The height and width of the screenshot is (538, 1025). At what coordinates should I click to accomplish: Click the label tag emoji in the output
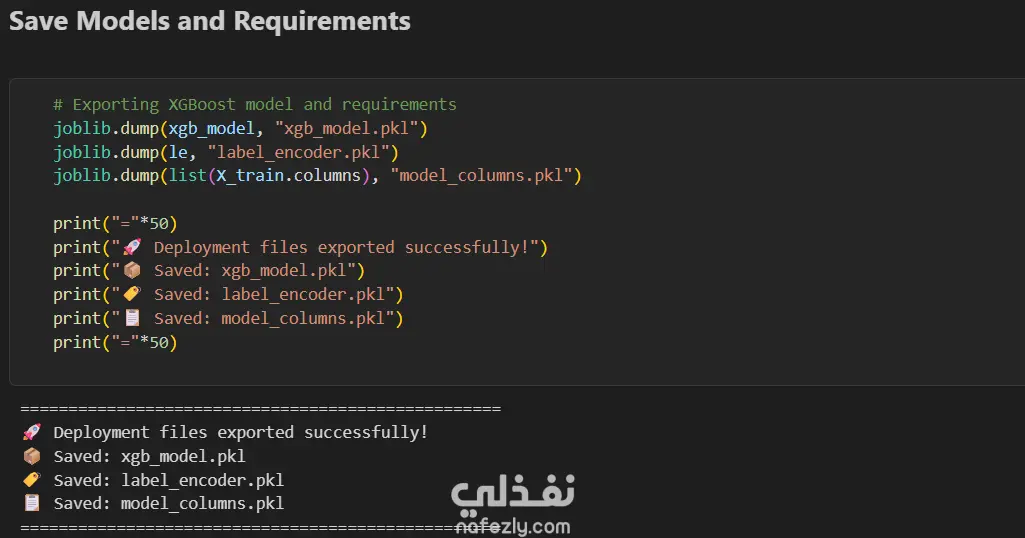(x=31, y=480)
